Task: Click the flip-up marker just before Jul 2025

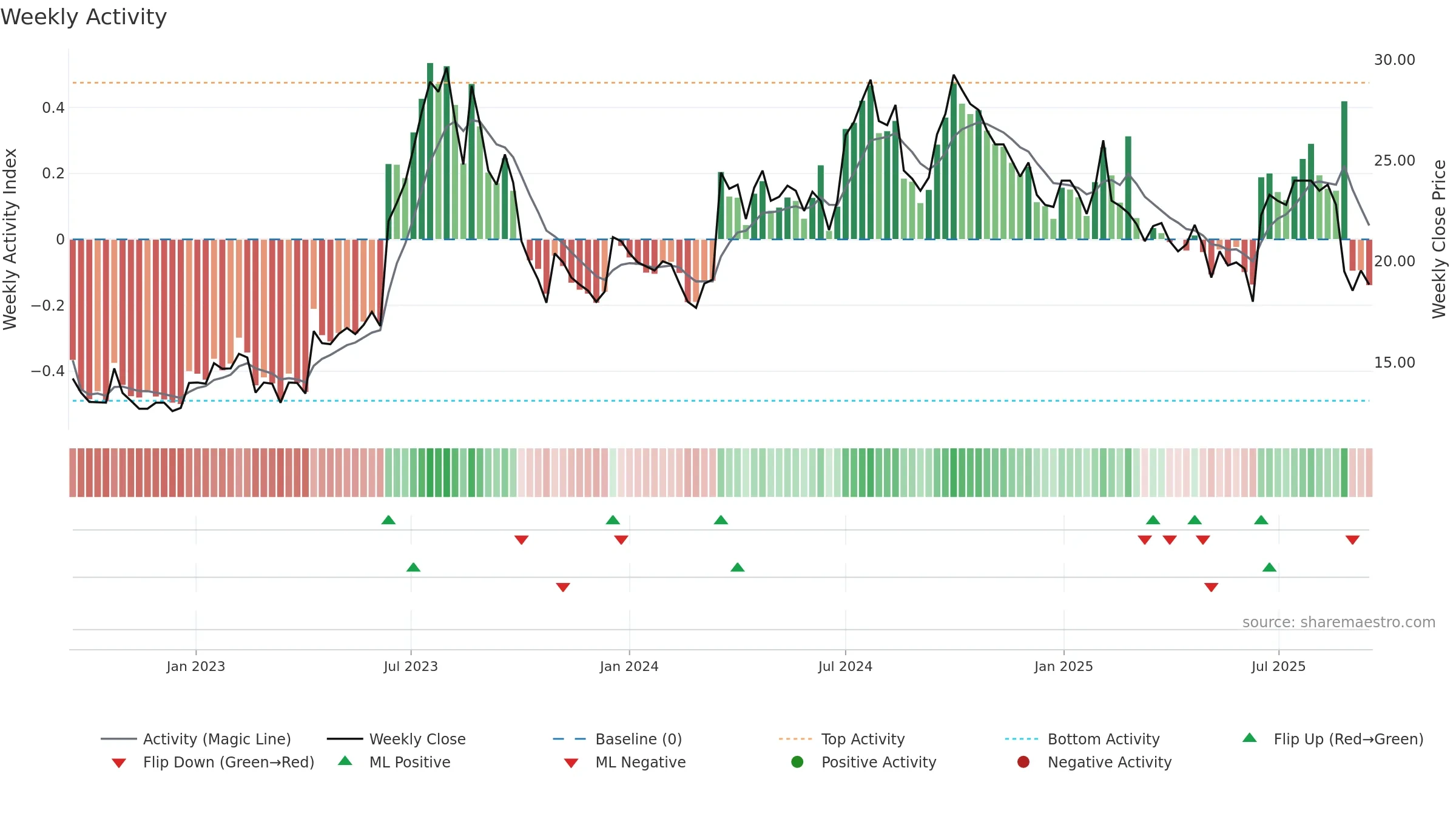Action: tap(1261, 520)
